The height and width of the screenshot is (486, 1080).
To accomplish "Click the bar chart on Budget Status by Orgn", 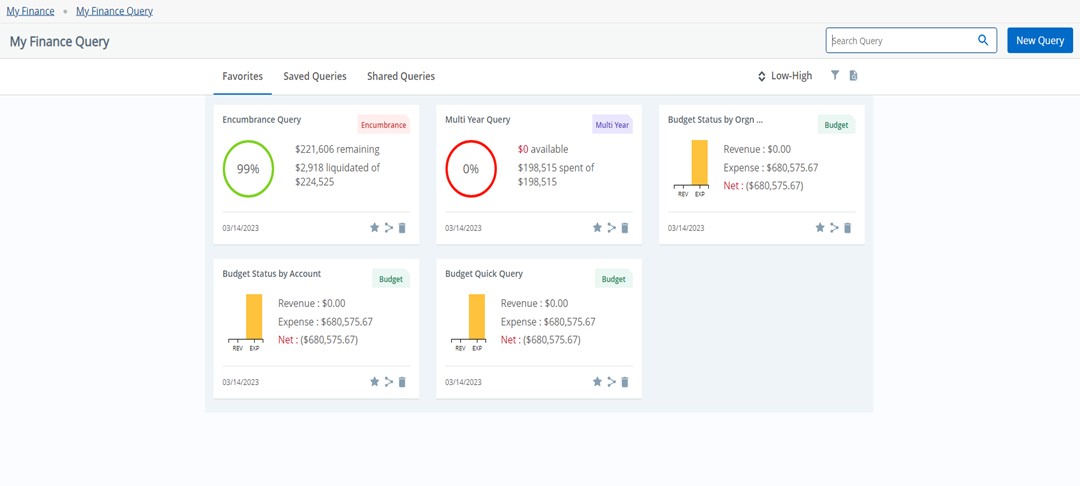I will (x=692, y=169).
